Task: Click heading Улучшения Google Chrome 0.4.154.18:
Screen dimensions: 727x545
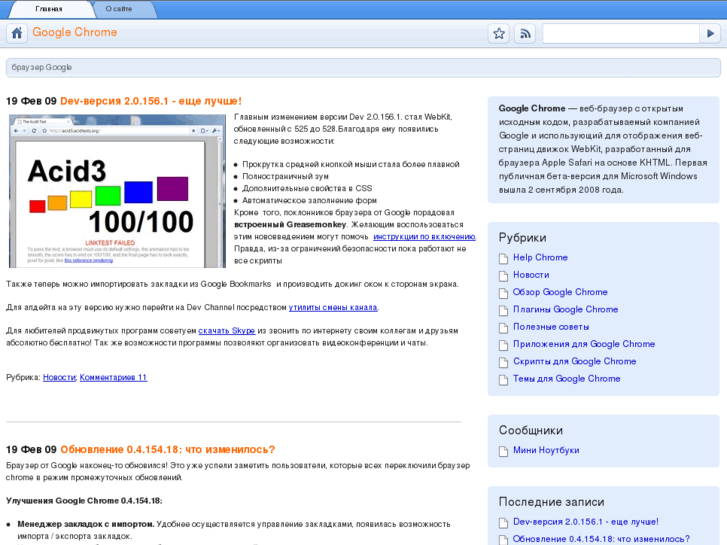Action: coord(84,501)
